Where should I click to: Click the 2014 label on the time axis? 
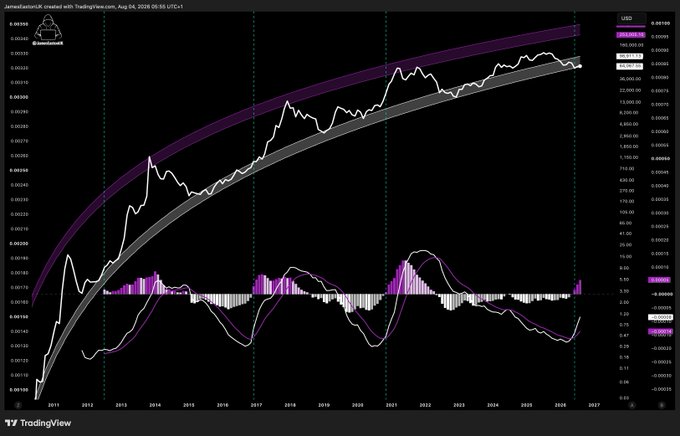coord(155,405)
